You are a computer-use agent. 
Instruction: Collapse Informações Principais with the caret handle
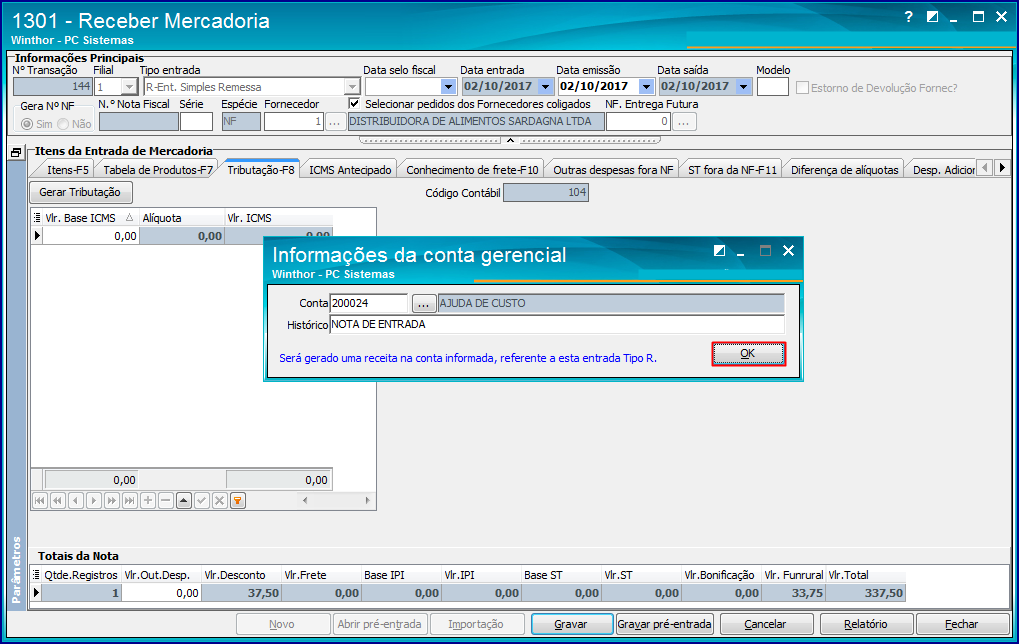click(510, 140)
